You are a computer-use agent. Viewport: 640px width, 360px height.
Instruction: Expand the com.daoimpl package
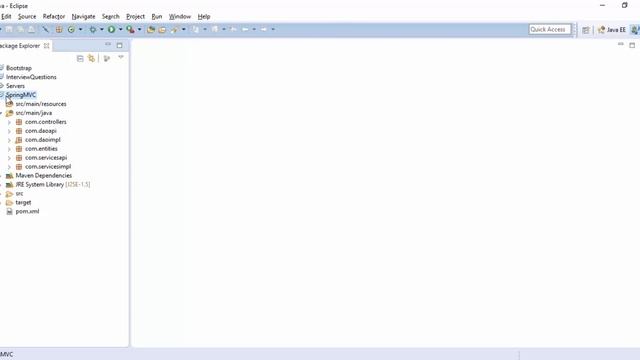click(9, 140)
